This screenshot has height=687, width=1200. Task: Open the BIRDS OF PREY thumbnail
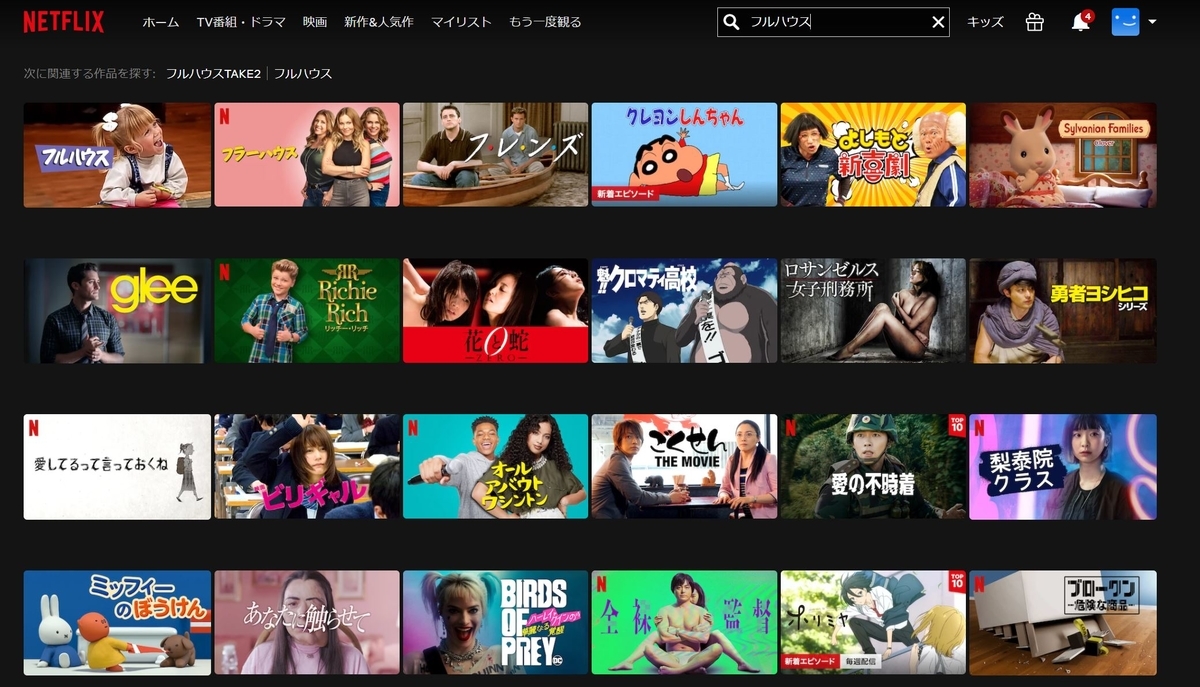click(495, 623)
